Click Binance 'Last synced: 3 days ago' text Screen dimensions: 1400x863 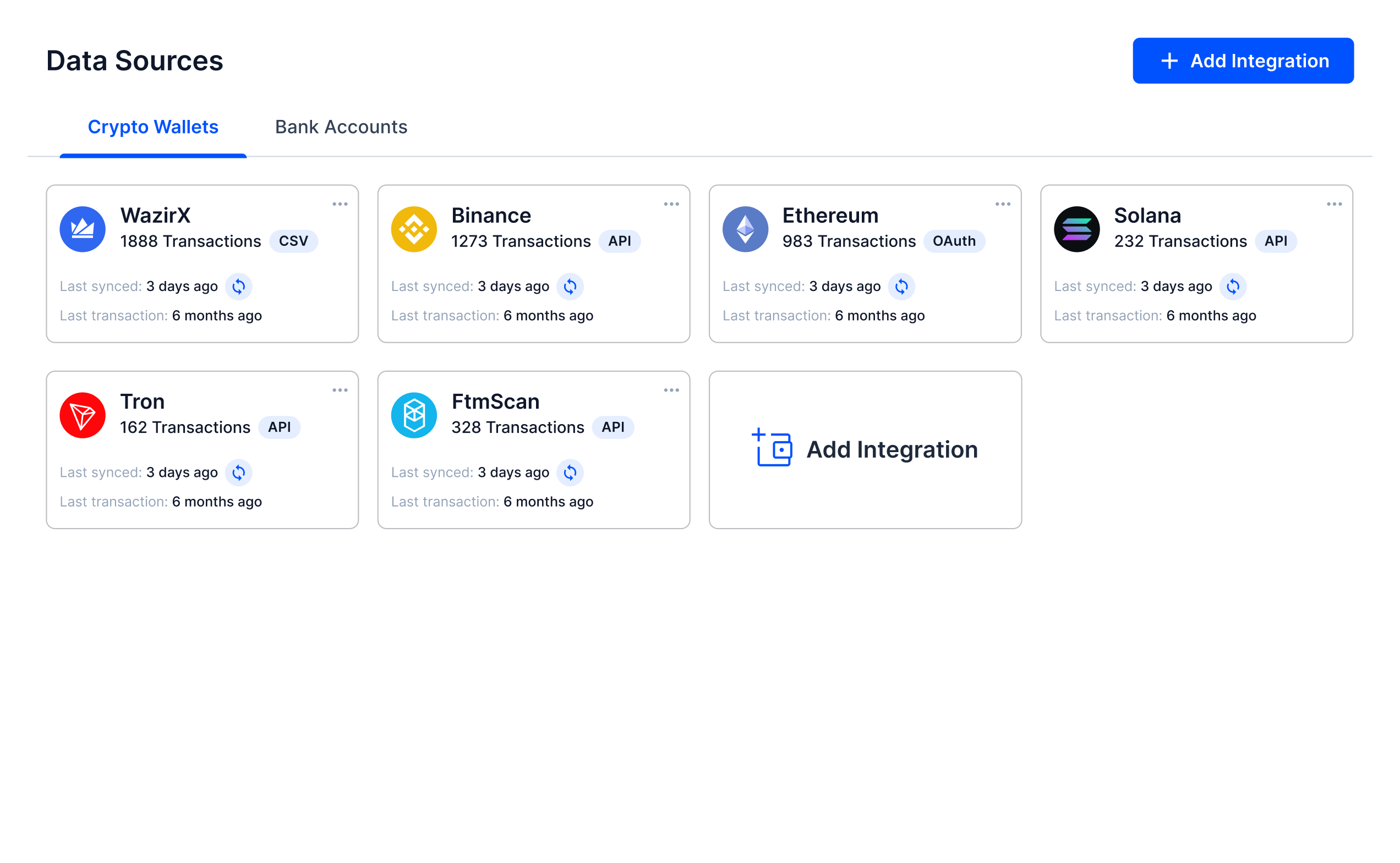pos(470,286)
